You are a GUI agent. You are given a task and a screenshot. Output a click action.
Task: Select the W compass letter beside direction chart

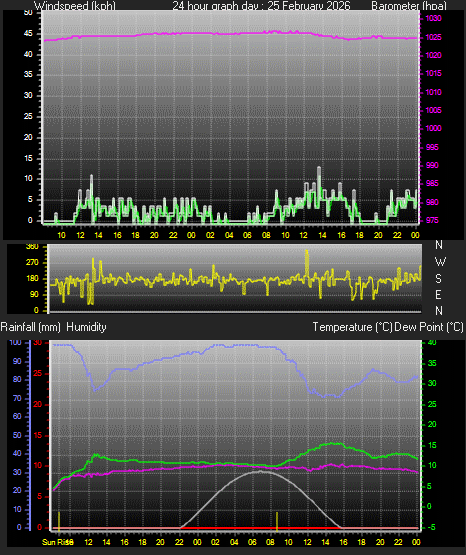440,262
